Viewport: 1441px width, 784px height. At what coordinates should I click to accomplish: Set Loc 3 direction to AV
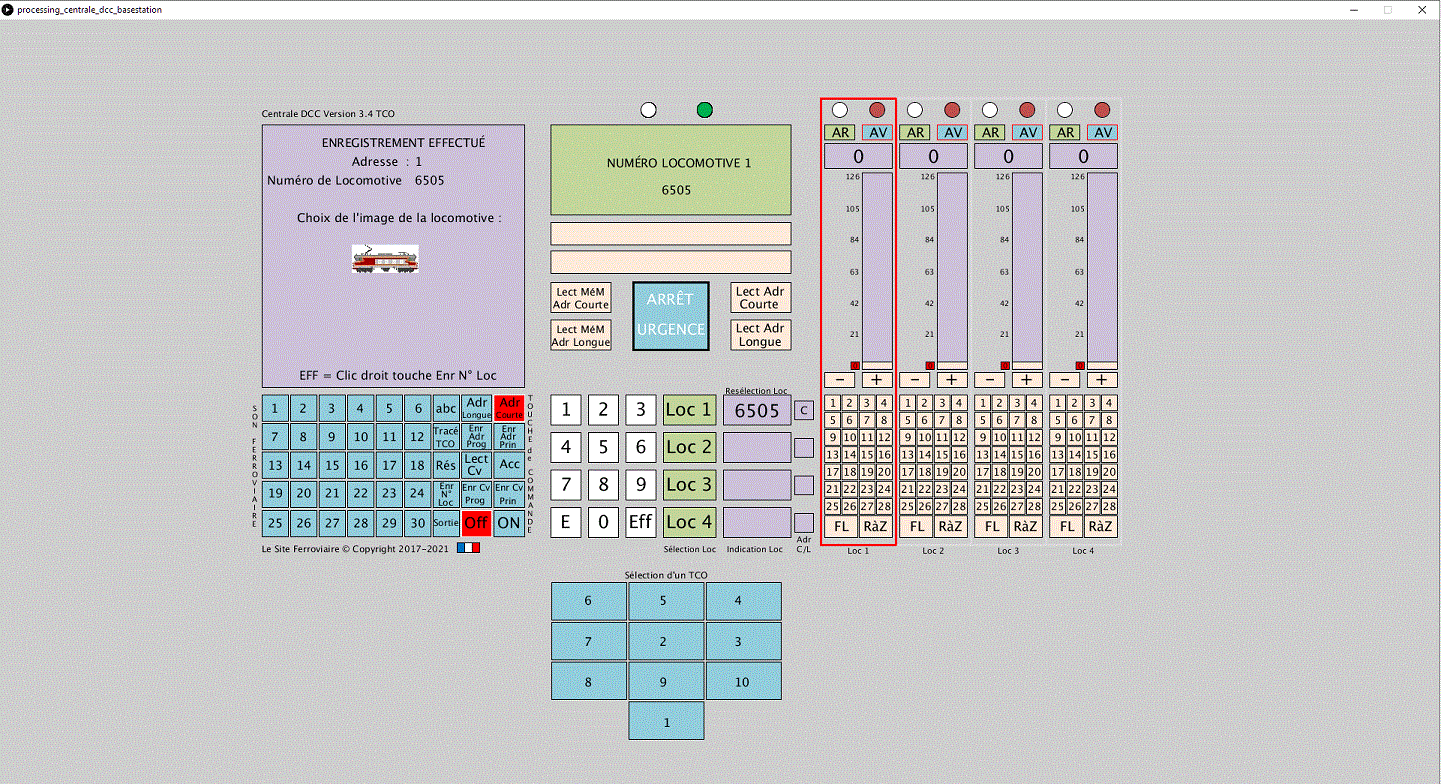(1027, 132)
